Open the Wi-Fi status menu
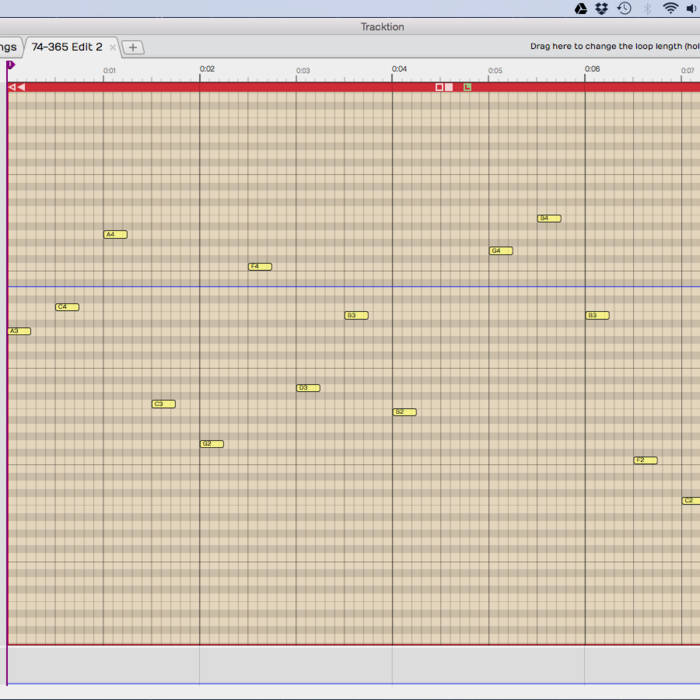 670,9
